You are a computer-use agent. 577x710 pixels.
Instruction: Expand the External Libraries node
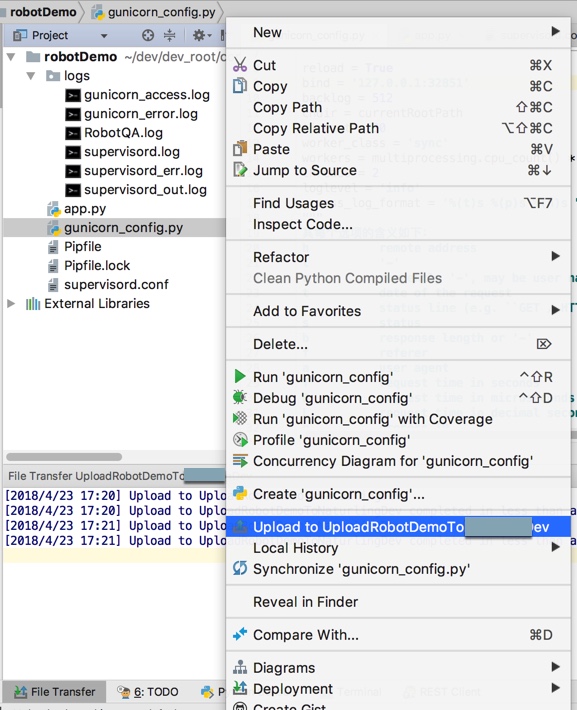pyautogui.click(x=11, y=303)
